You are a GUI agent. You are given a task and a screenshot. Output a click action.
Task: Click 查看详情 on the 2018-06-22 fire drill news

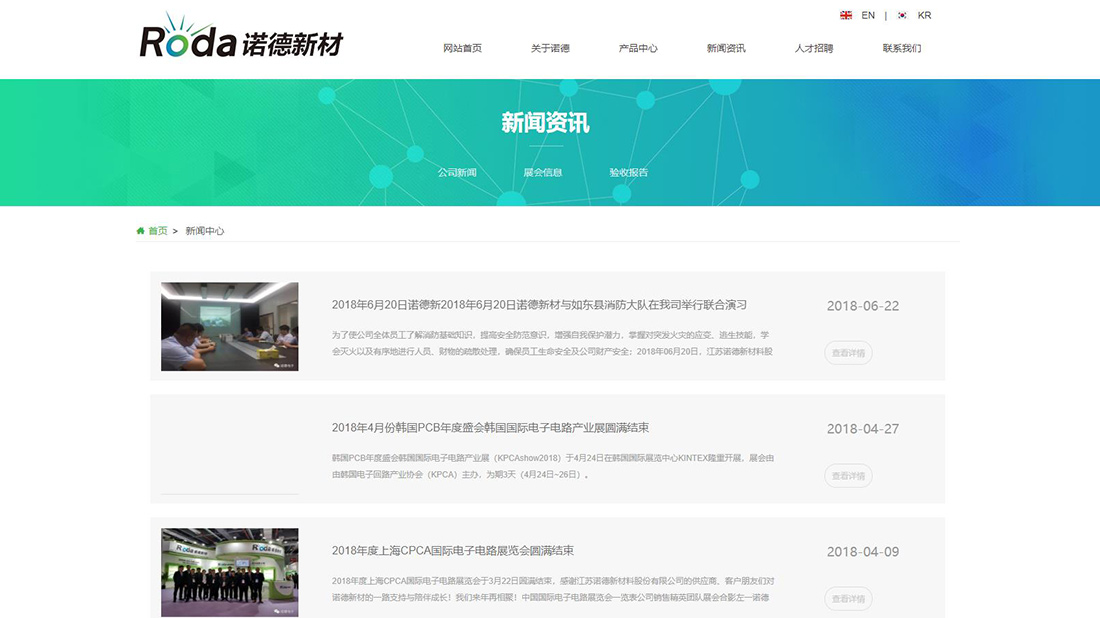[847, 353]
